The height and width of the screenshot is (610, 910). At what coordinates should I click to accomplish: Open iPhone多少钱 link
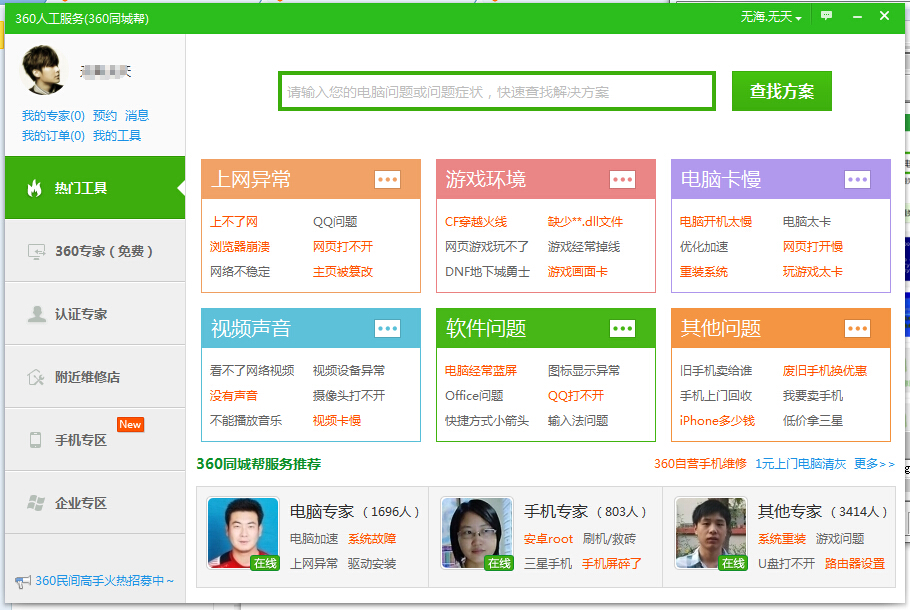[x=717, y=421]
